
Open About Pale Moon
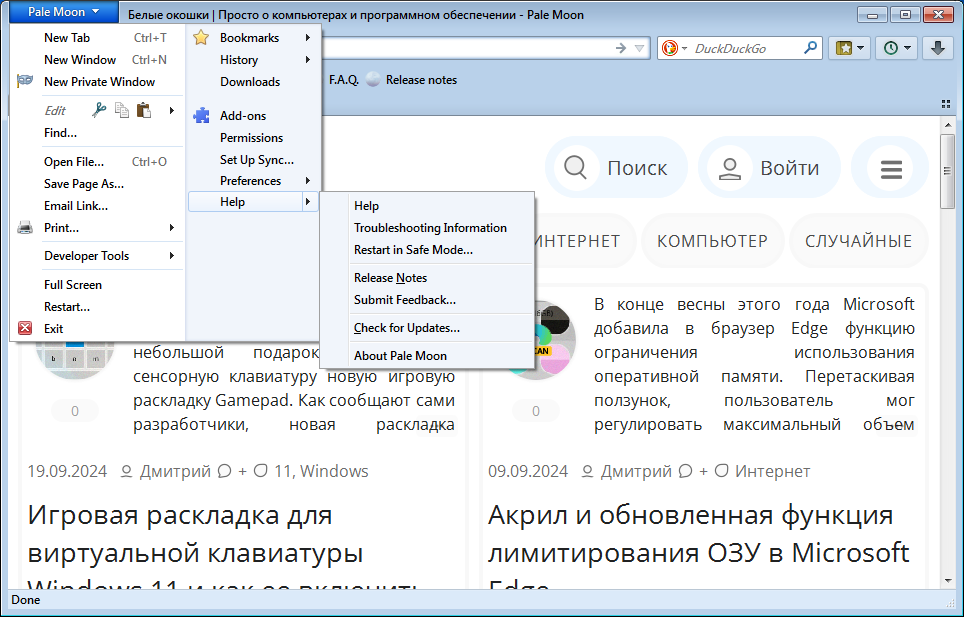point(427,356)
